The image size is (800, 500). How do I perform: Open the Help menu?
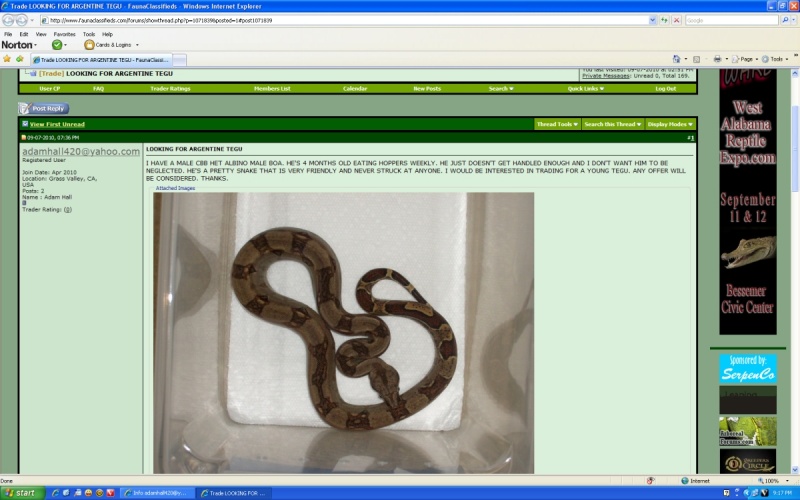pos(107,34)
